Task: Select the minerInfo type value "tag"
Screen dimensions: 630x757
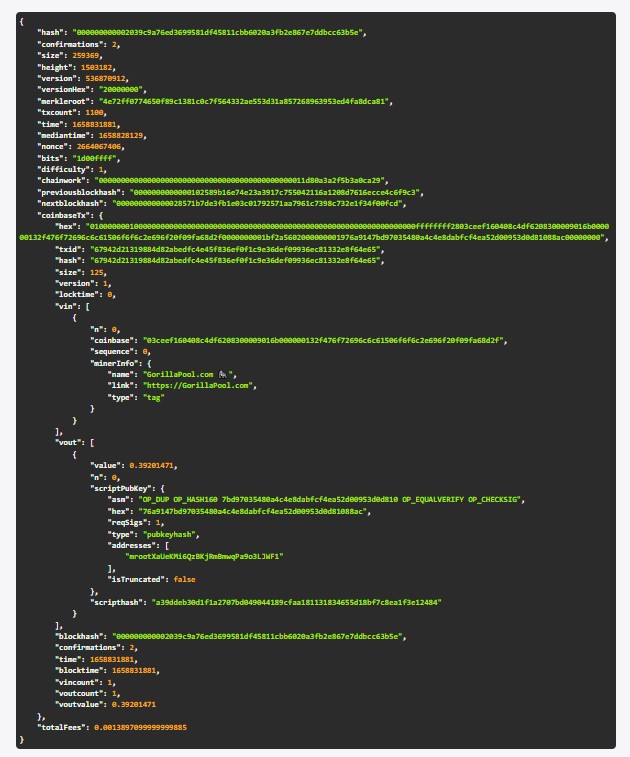Action: click(x=154, y=397)
